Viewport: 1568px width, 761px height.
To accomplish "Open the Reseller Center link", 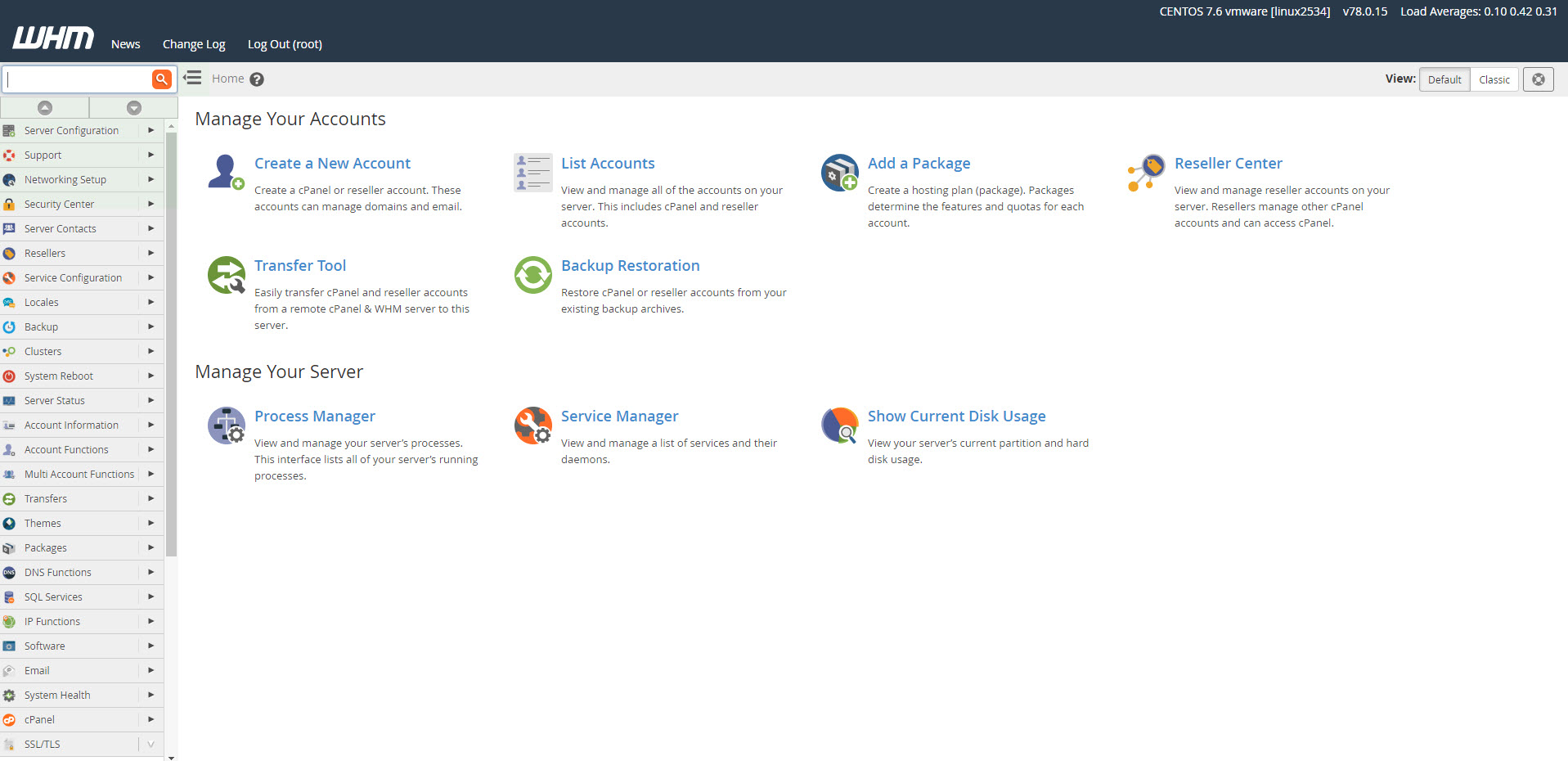I will (x=1228, y=163).
